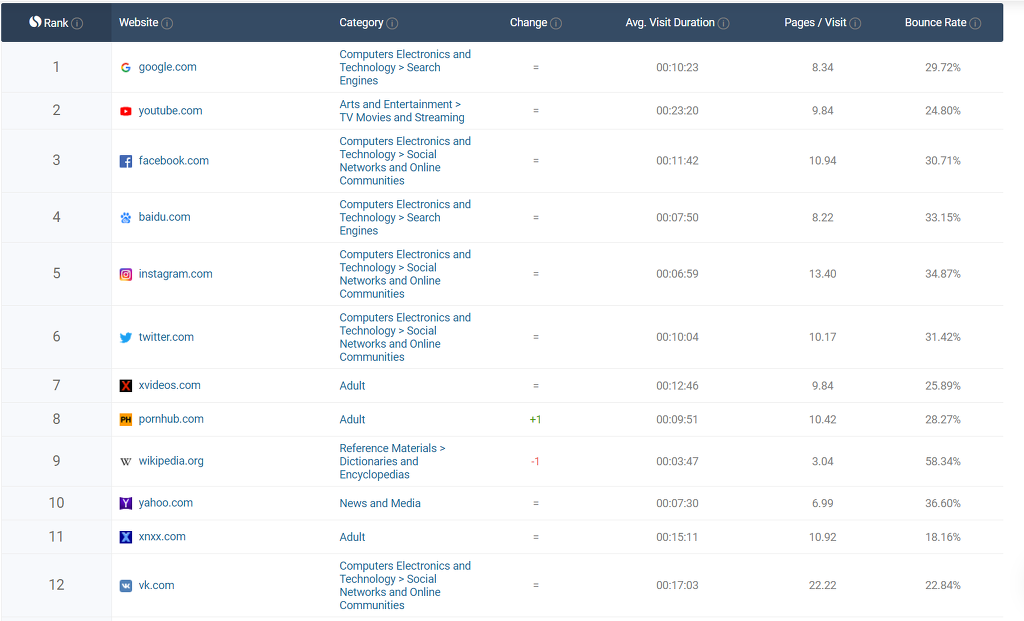Click the YouTube favicon
Screen dimensions: 1024x621
pos(126,111)
